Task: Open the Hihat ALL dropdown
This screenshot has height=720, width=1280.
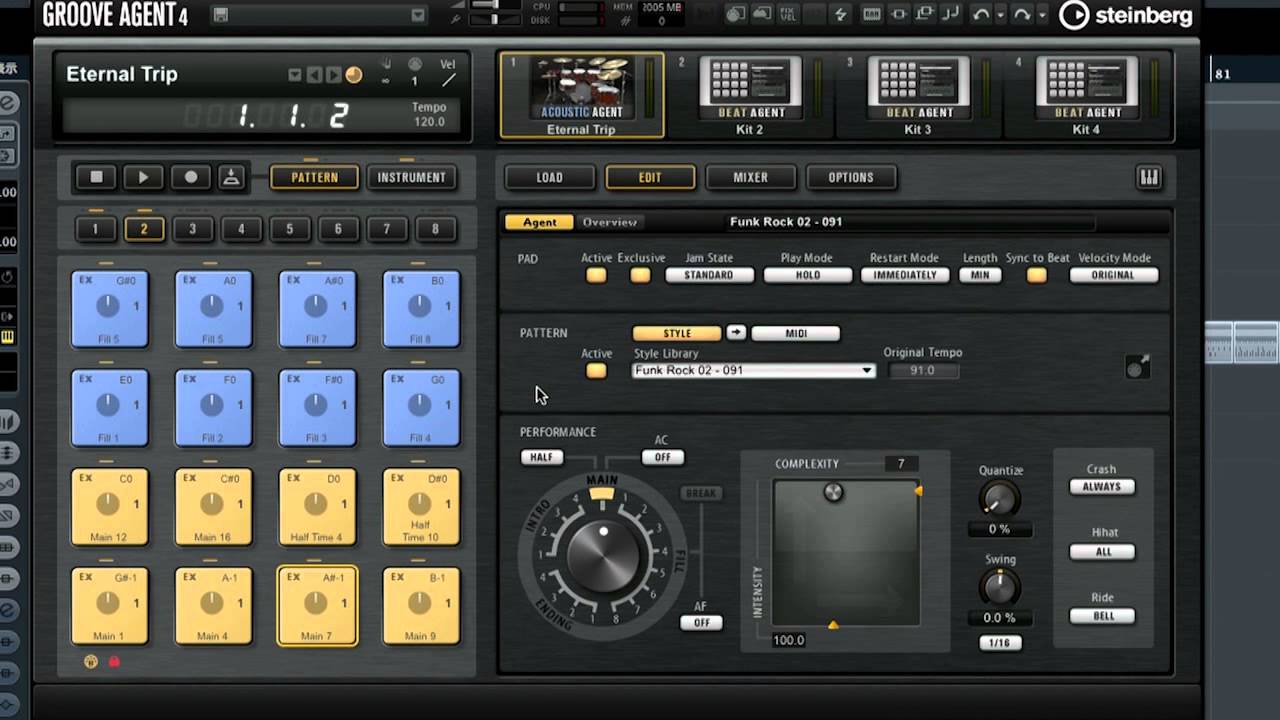Action: point(1102,551)
